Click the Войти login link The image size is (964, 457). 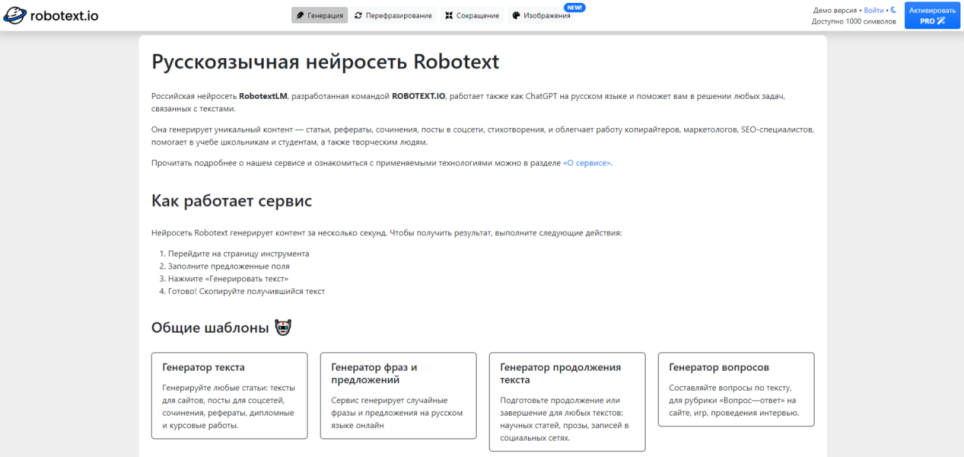pyautogui.click(x=874, y=10)
